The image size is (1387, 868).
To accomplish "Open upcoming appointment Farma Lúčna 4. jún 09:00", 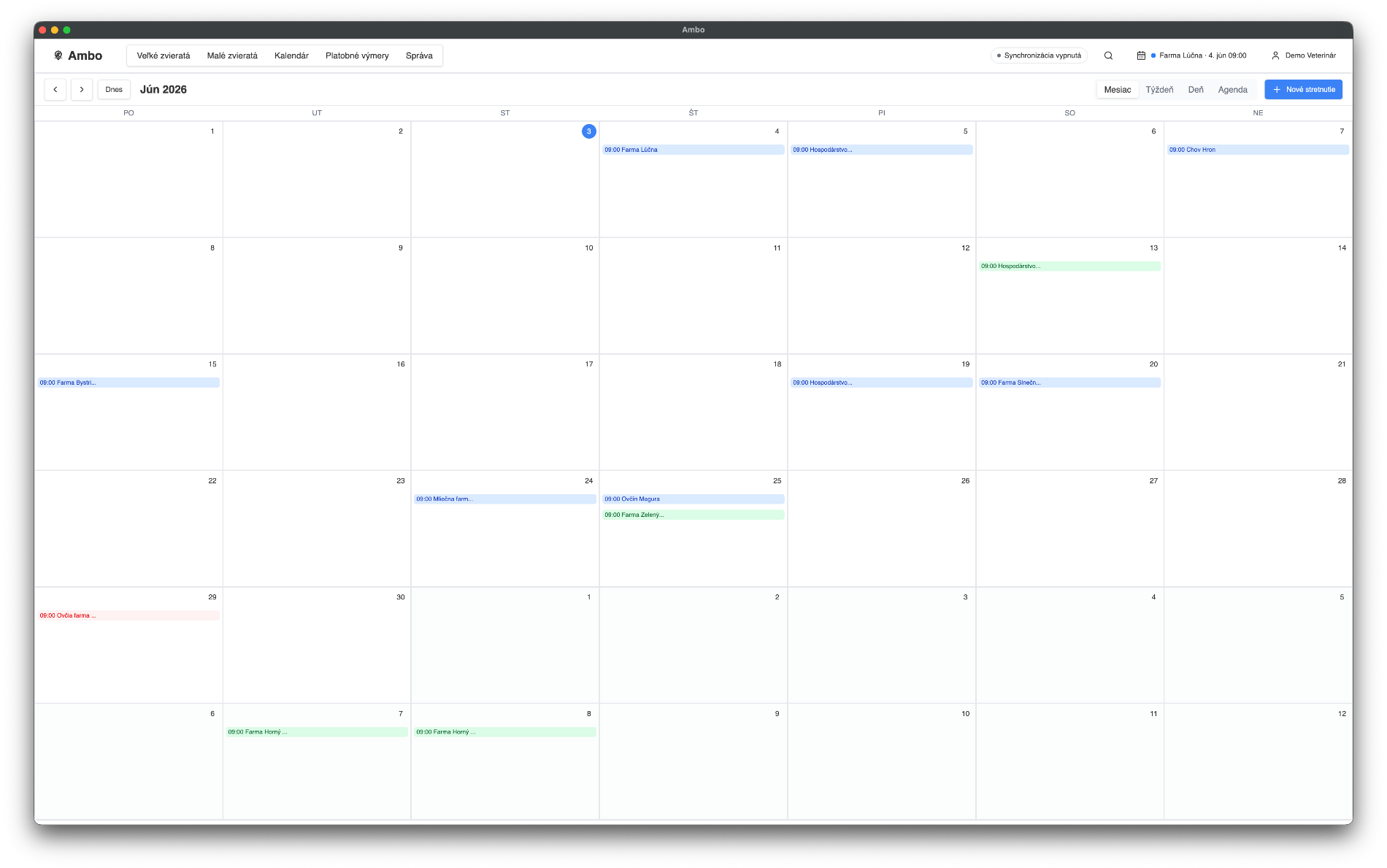I will point(1192,55).
